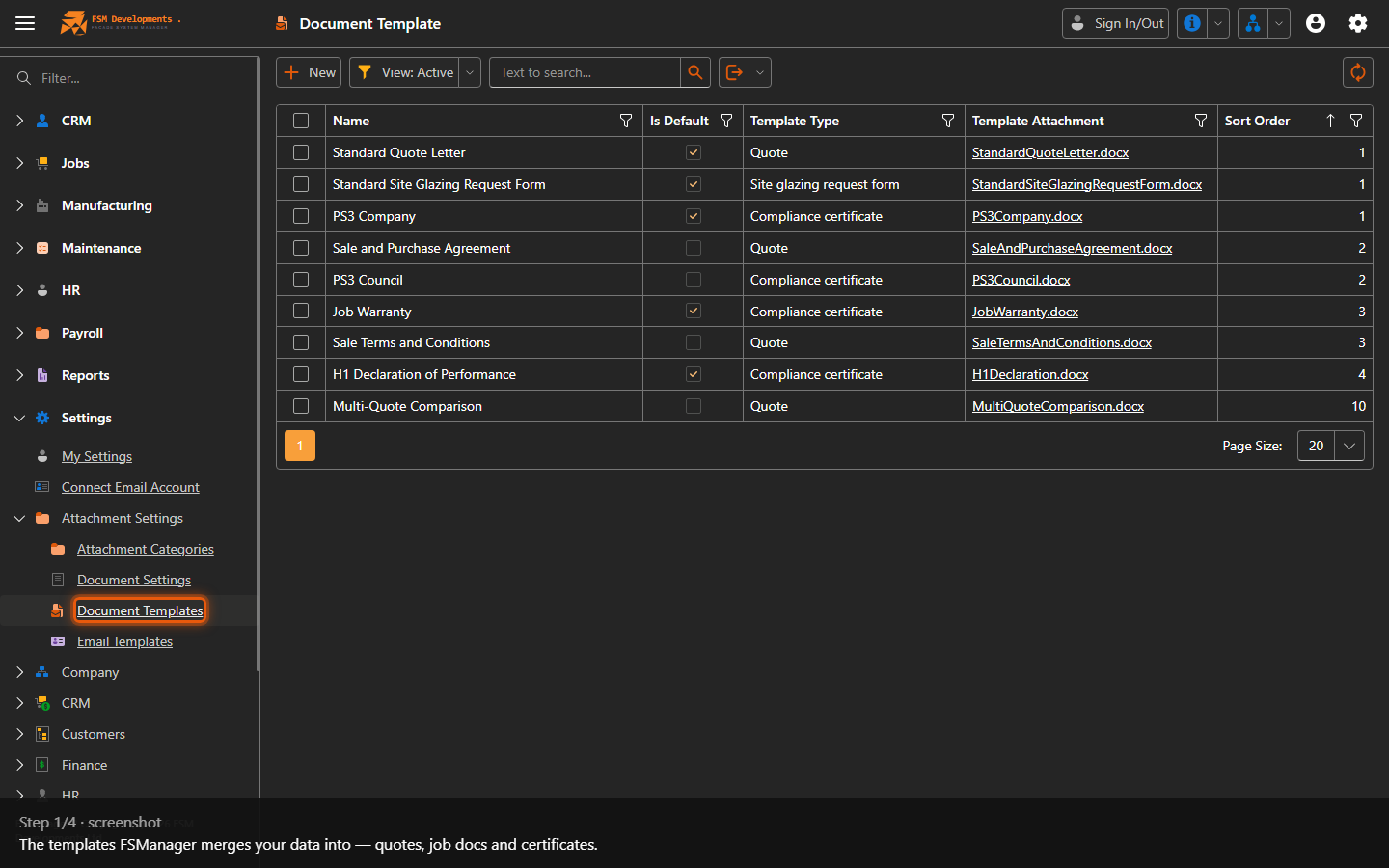Open Document Settings page

[x=134, y=580]
